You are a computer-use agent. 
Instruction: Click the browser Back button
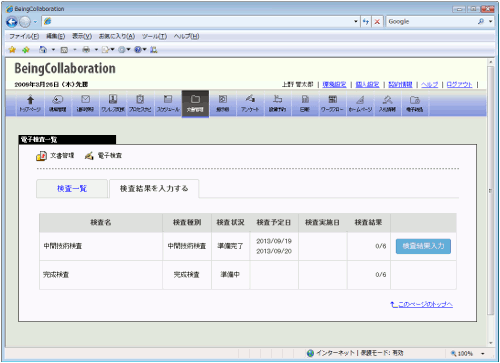tap(12, 22)
